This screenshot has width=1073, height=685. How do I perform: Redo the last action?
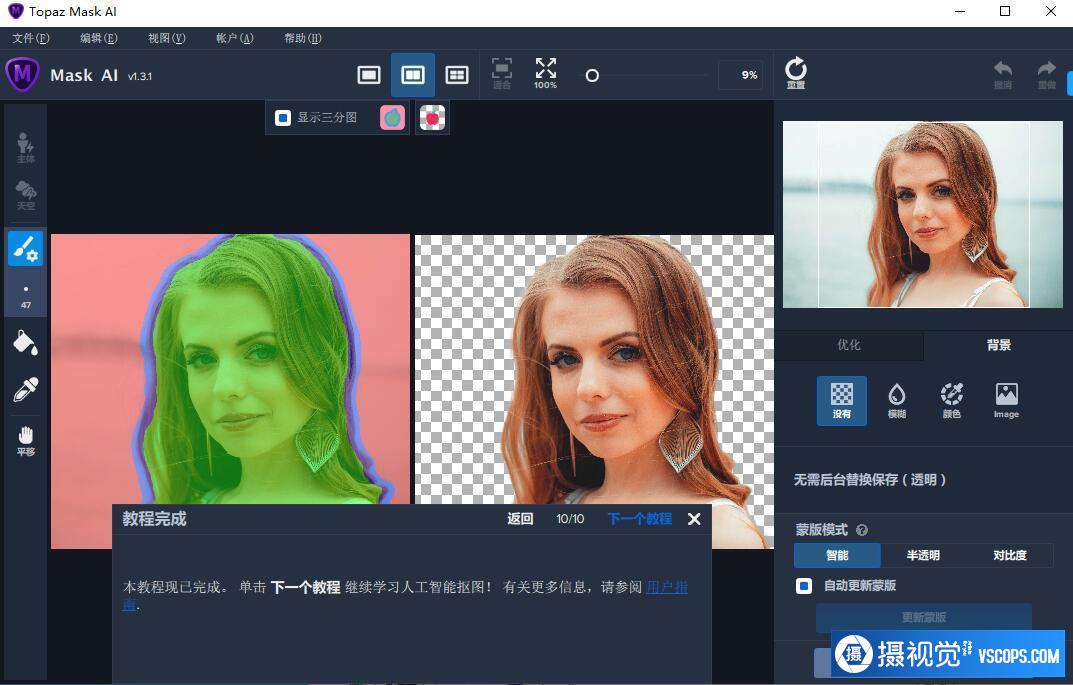(x=1046, y=74)
